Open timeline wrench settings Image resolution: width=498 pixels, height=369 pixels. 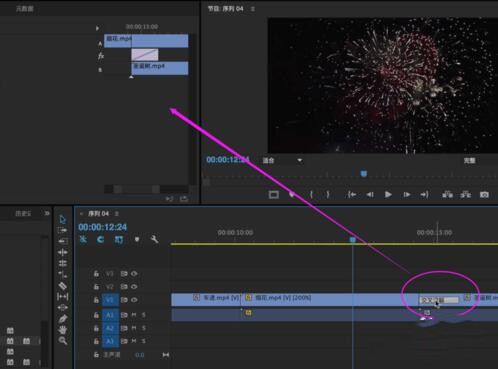154,239
